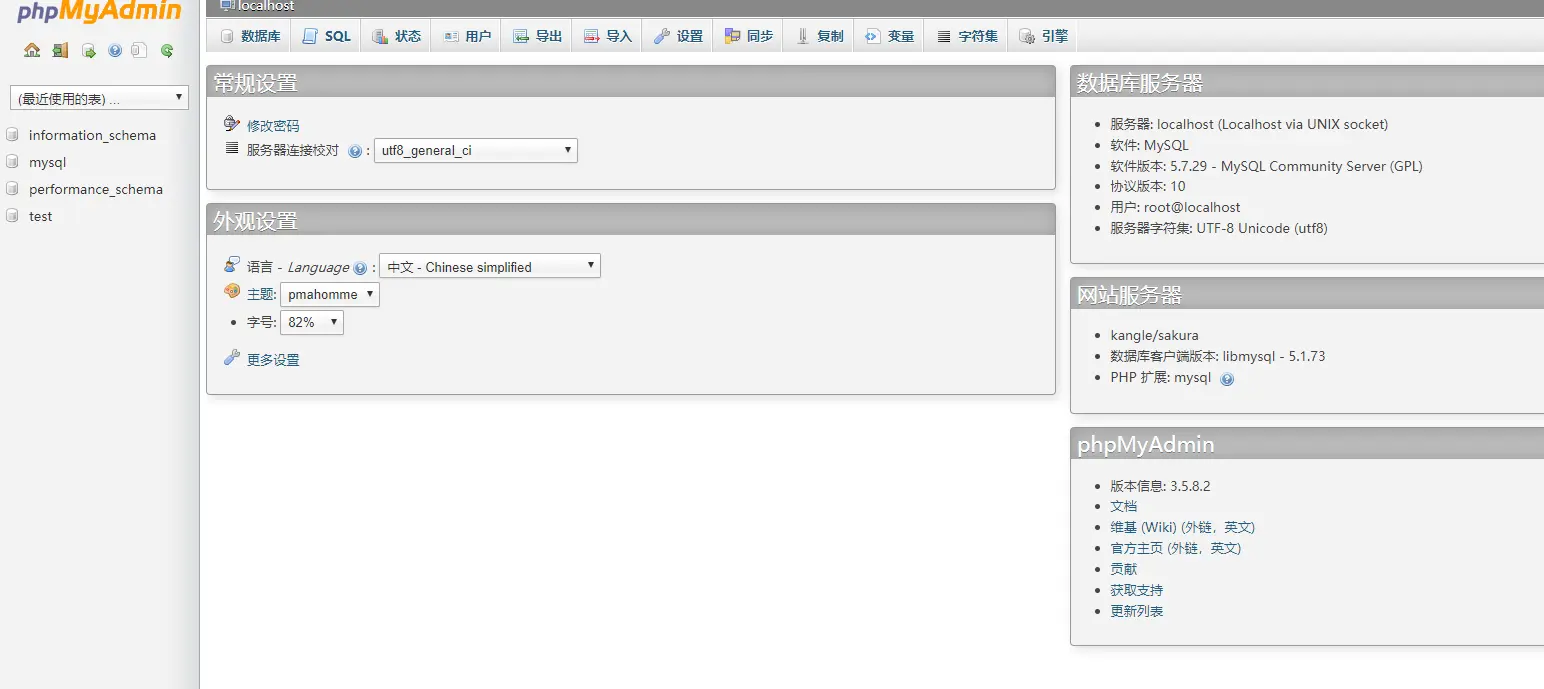This screenshot has width=1544, height=689.
Task: Open the 82% font size dropdown
Action: coord(312,322)
